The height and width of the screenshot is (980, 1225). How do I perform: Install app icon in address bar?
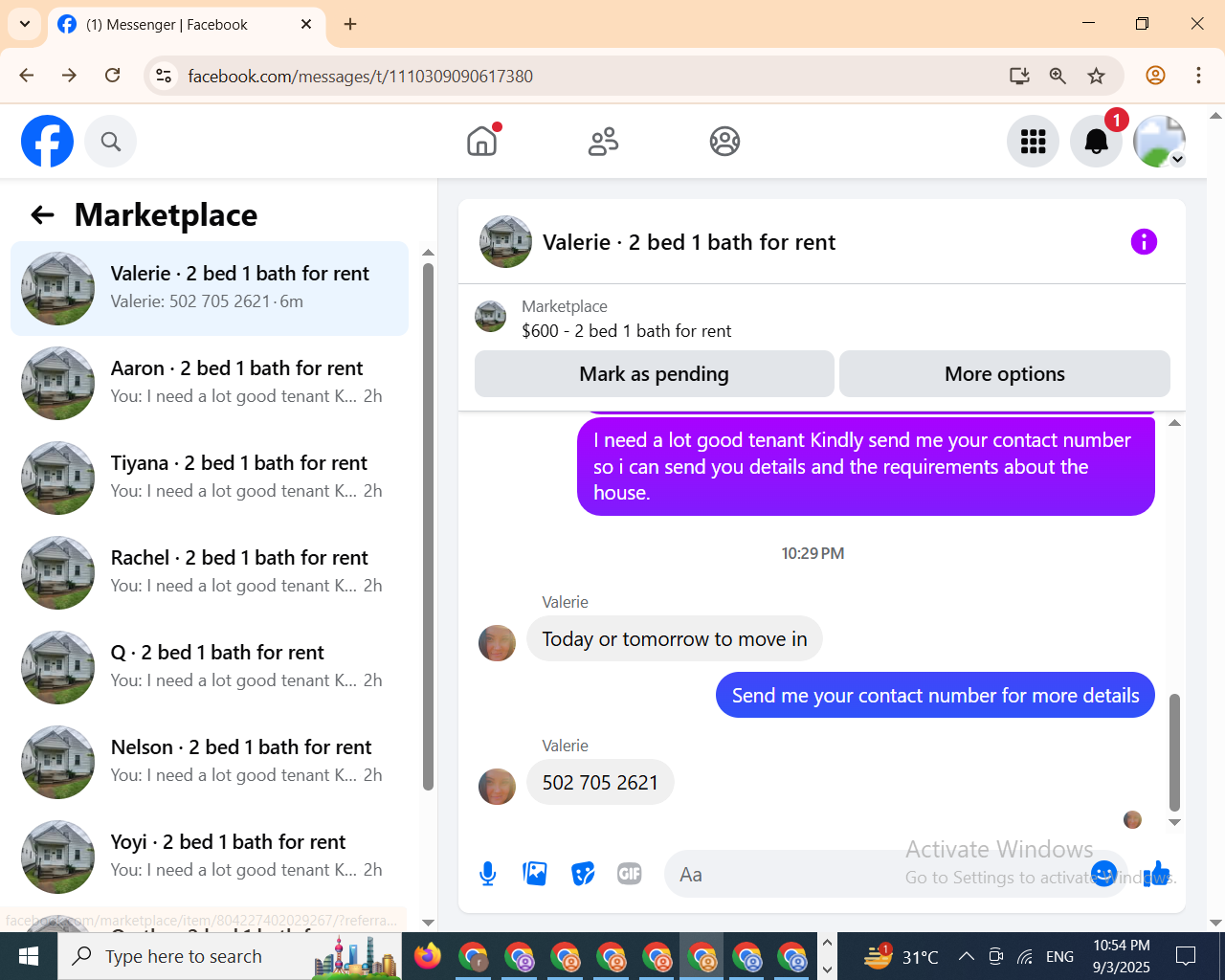(1019, 76)
